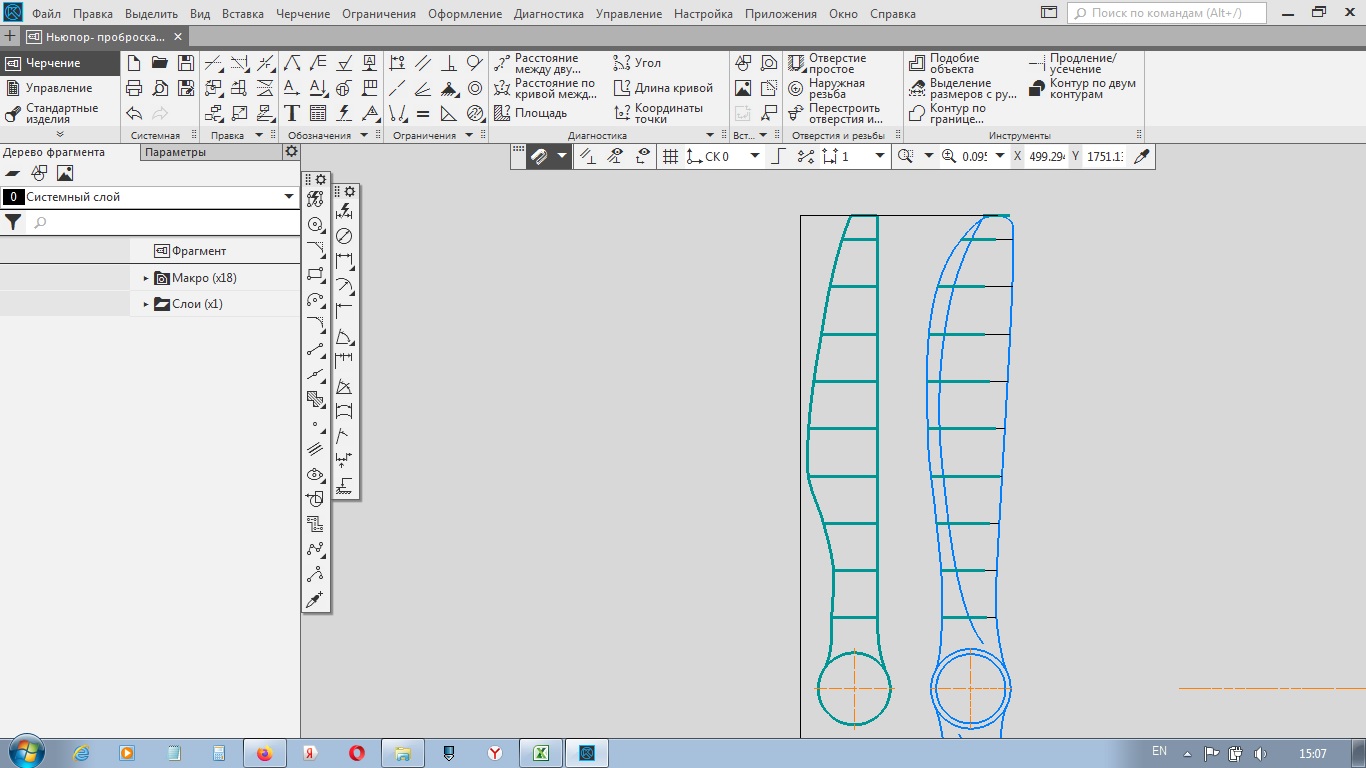Screen dimensions: 1366x768
Task: Toggle the orthogonal drawing mode button
Action: (778, 156)
